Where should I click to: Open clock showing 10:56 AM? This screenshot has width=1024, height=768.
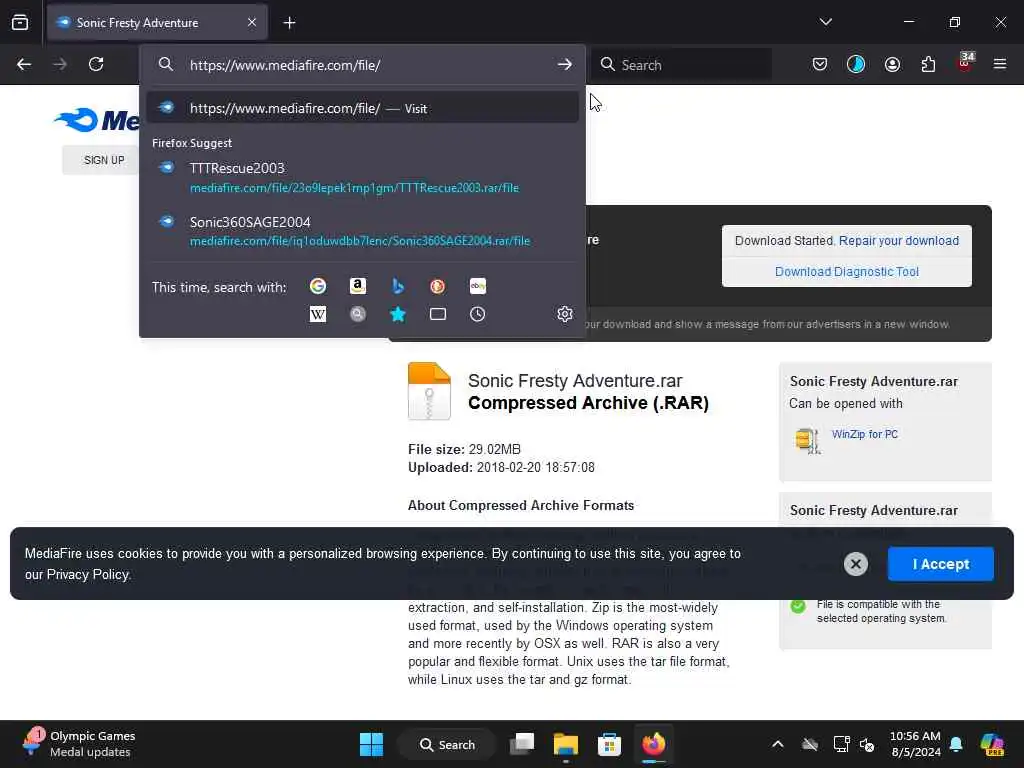pyautogui.click(x=915, y=744)
